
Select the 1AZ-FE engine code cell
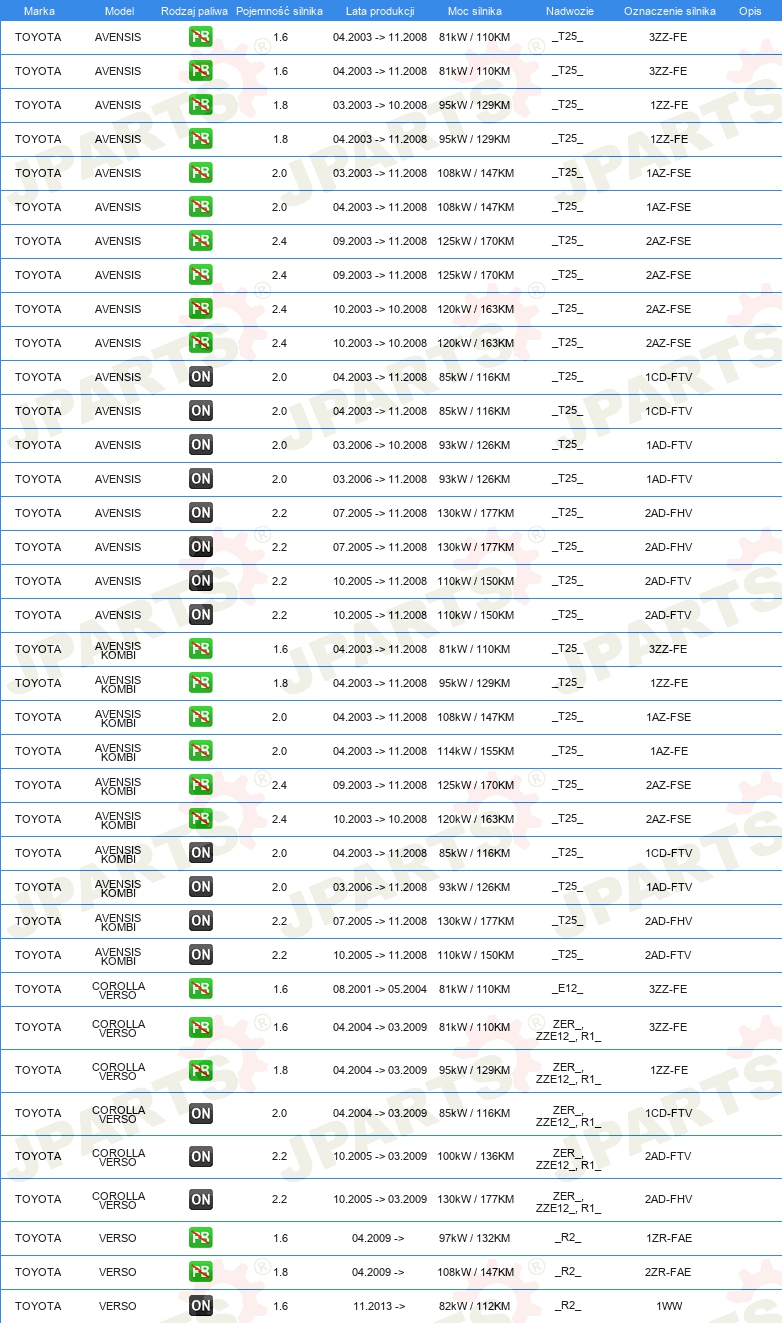[668, 751]
